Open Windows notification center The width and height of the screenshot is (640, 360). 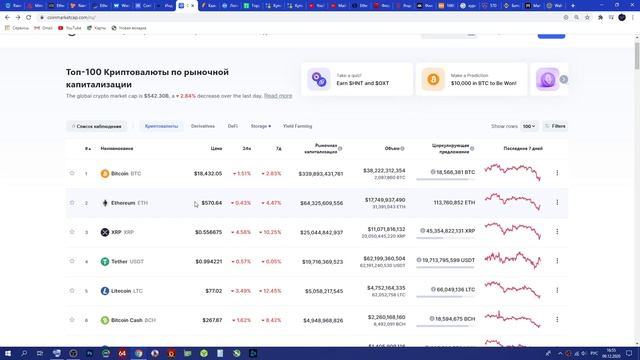[629, 353]
